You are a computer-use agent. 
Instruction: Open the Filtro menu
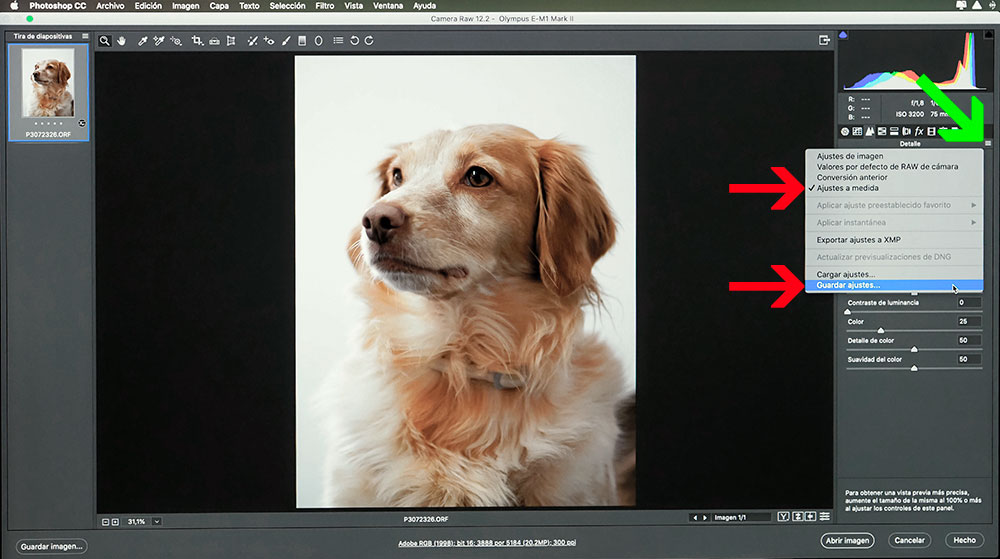[325, 6]
